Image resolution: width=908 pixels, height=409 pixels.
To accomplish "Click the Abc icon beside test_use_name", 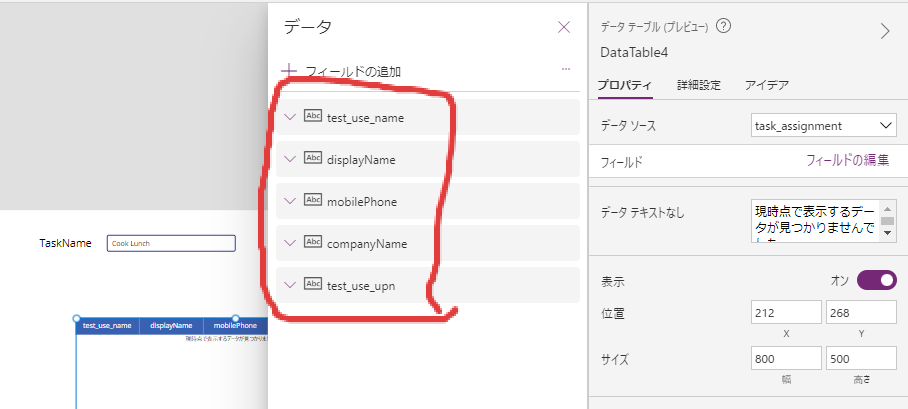I will coord(312,116).
